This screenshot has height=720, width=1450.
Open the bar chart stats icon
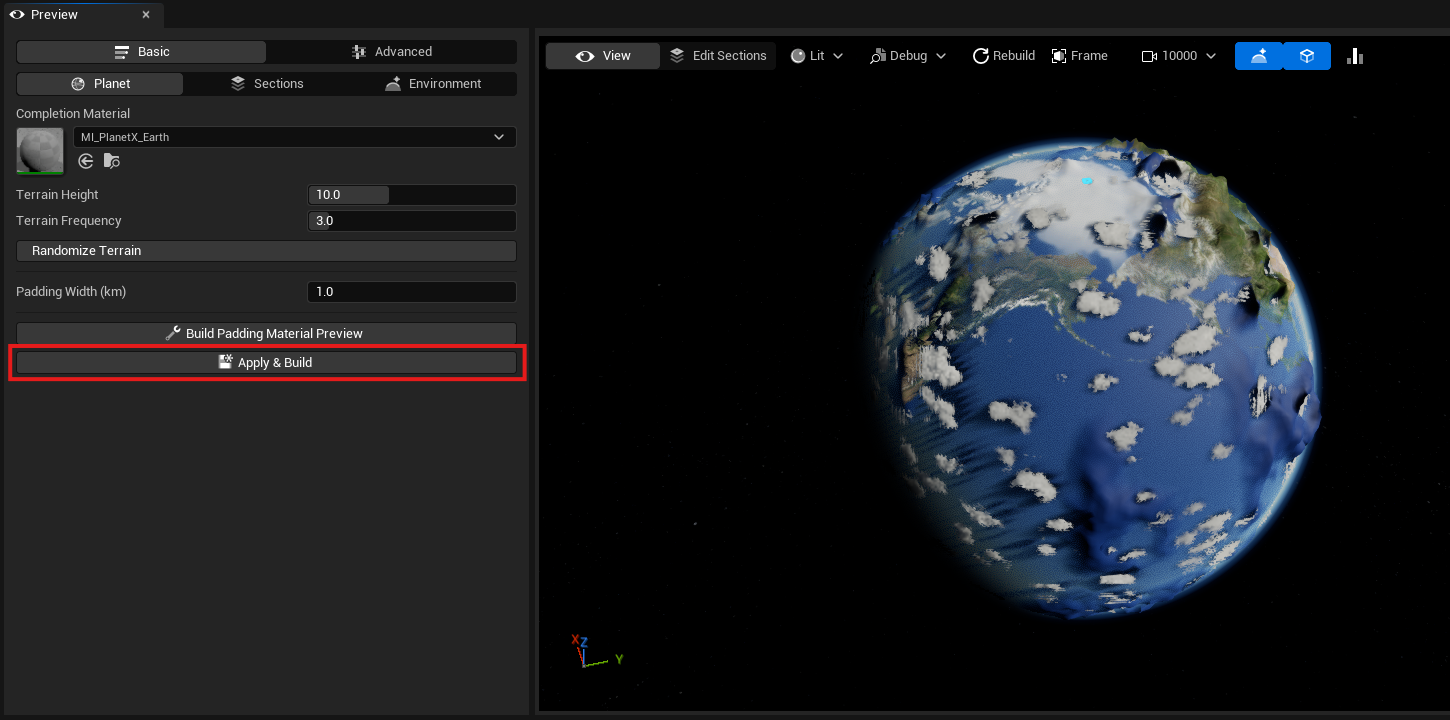pyautogui.click(x=1355, y=56)
